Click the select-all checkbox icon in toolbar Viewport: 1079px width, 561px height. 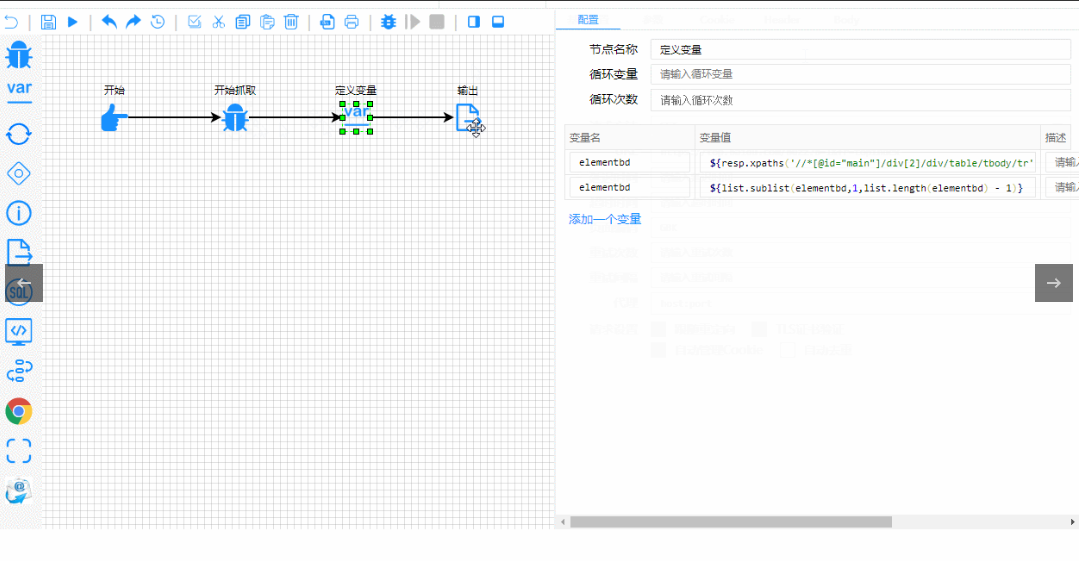(195, 22)
